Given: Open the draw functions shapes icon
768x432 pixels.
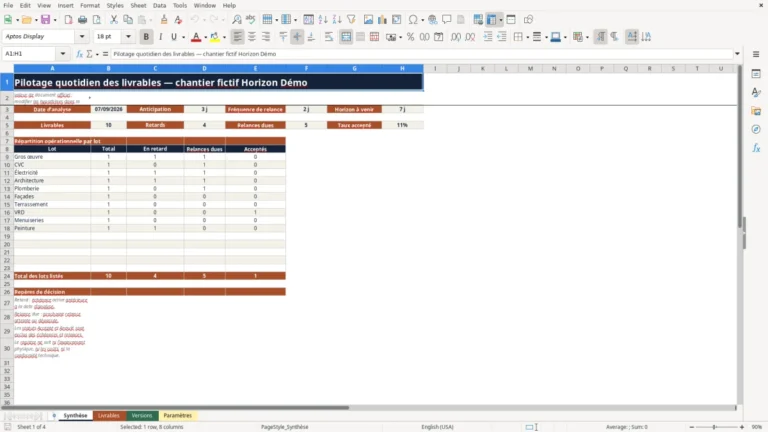Looking at the screenshot, I should click(528, 20).
